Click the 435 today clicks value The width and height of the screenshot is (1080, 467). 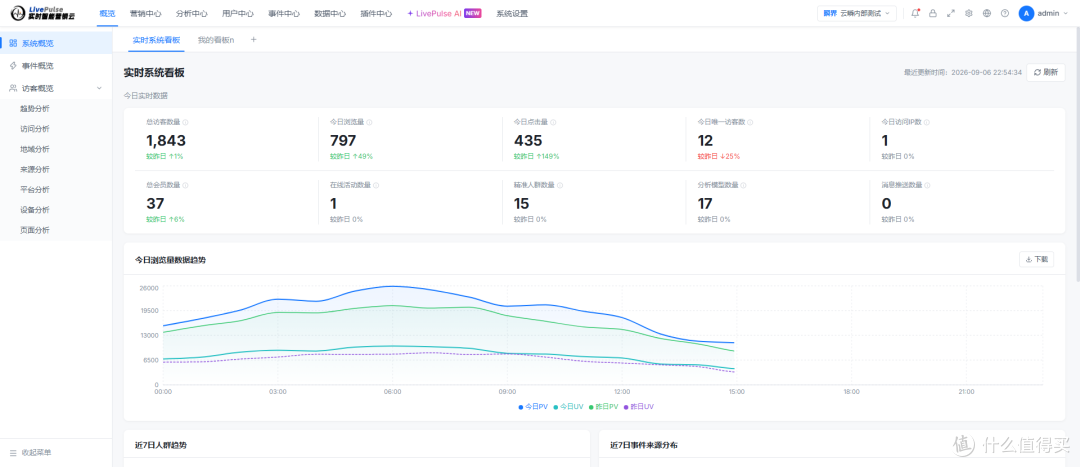point(528,141)
